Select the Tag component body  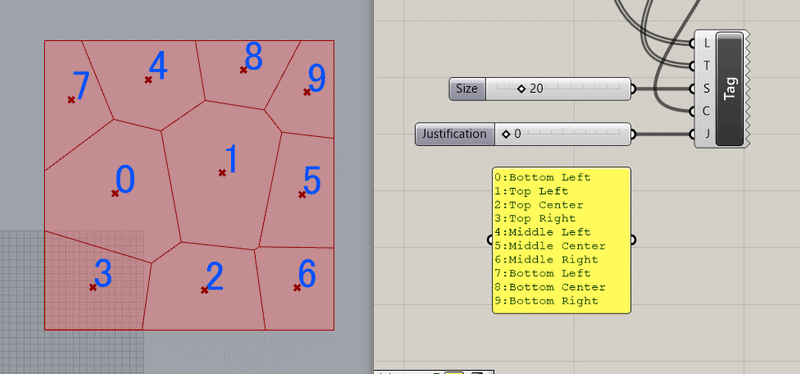coord(730,89)
